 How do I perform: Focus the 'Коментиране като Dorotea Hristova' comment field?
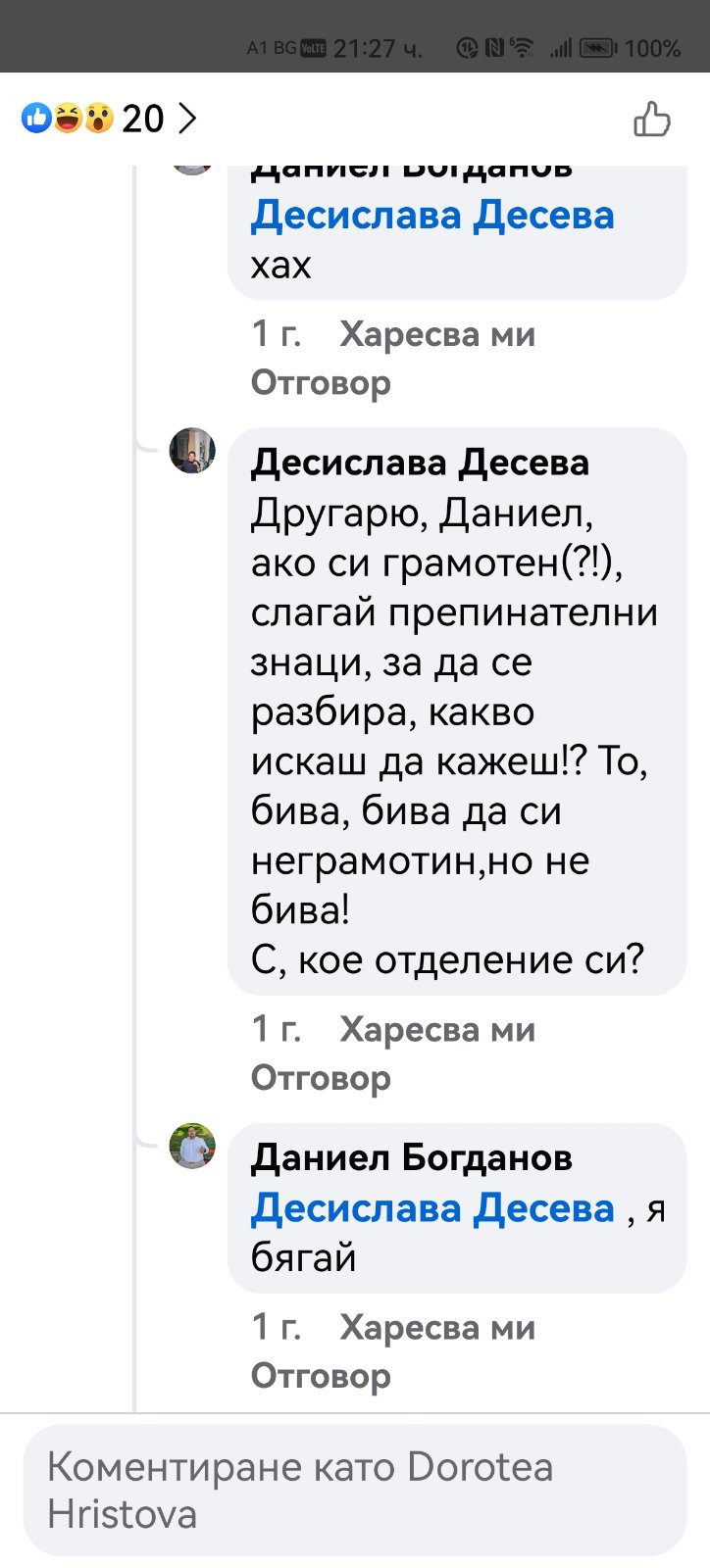355,1491
